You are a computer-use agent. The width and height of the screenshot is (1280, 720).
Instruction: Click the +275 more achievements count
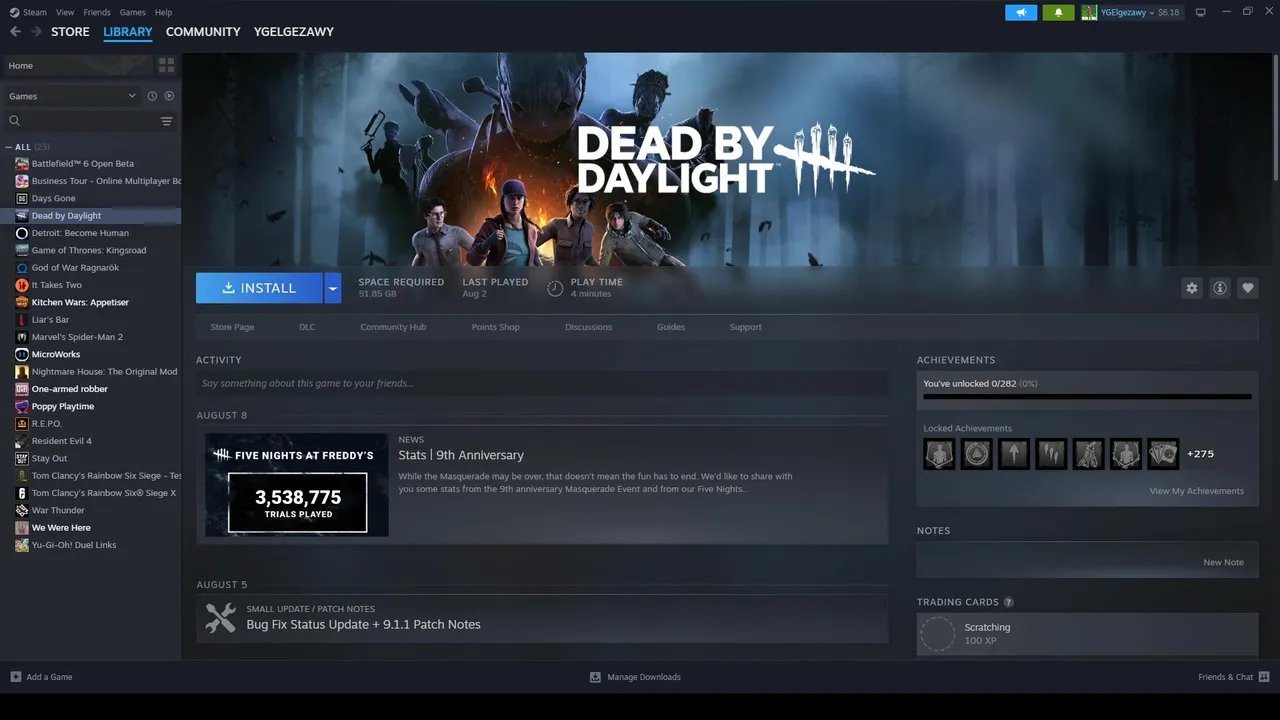pyautogui.click(x=1200, y=454)
